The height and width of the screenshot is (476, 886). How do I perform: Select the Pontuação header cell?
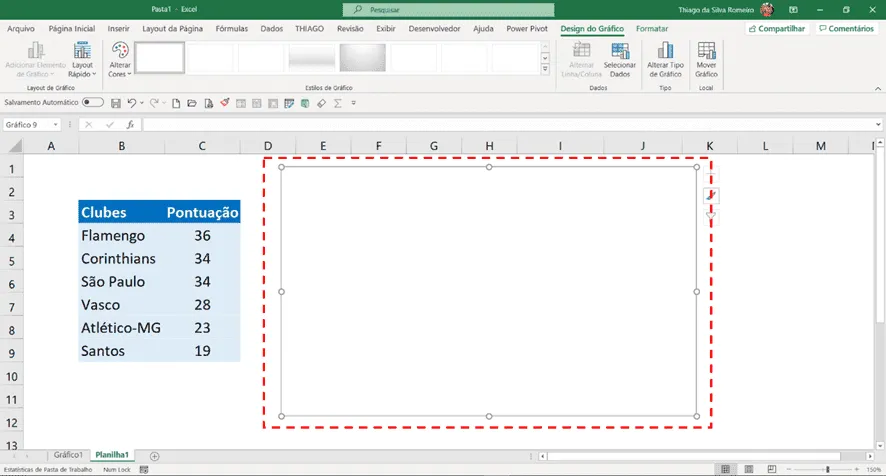[202, 212]
